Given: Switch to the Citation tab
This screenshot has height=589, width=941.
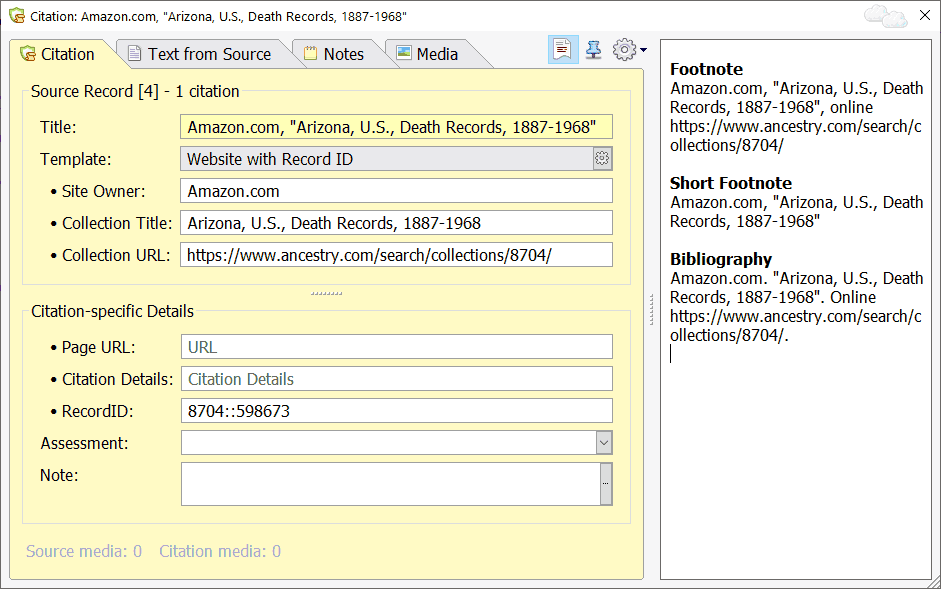Looking at the screenshot, I should coord(58,54).
